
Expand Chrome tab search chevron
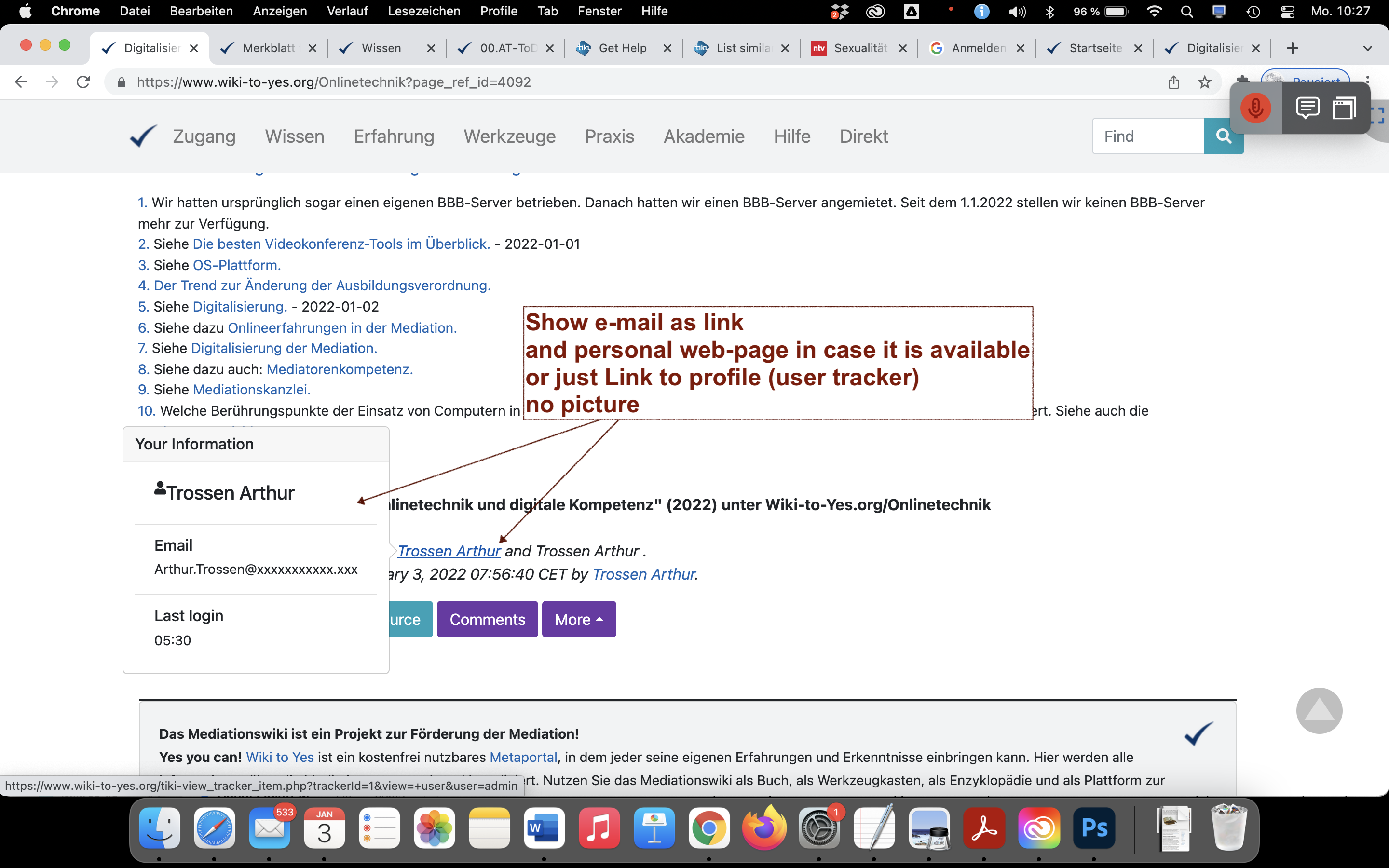pos(1367,48)
